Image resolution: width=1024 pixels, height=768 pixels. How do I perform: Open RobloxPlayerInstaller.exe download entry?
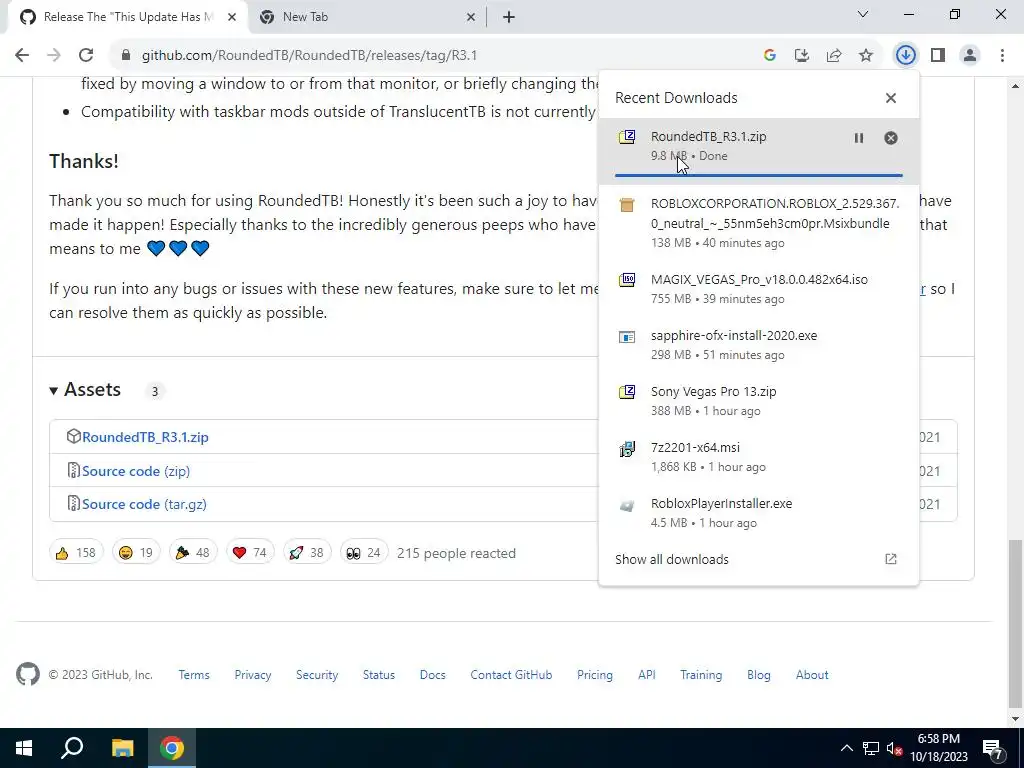(759, 513)
